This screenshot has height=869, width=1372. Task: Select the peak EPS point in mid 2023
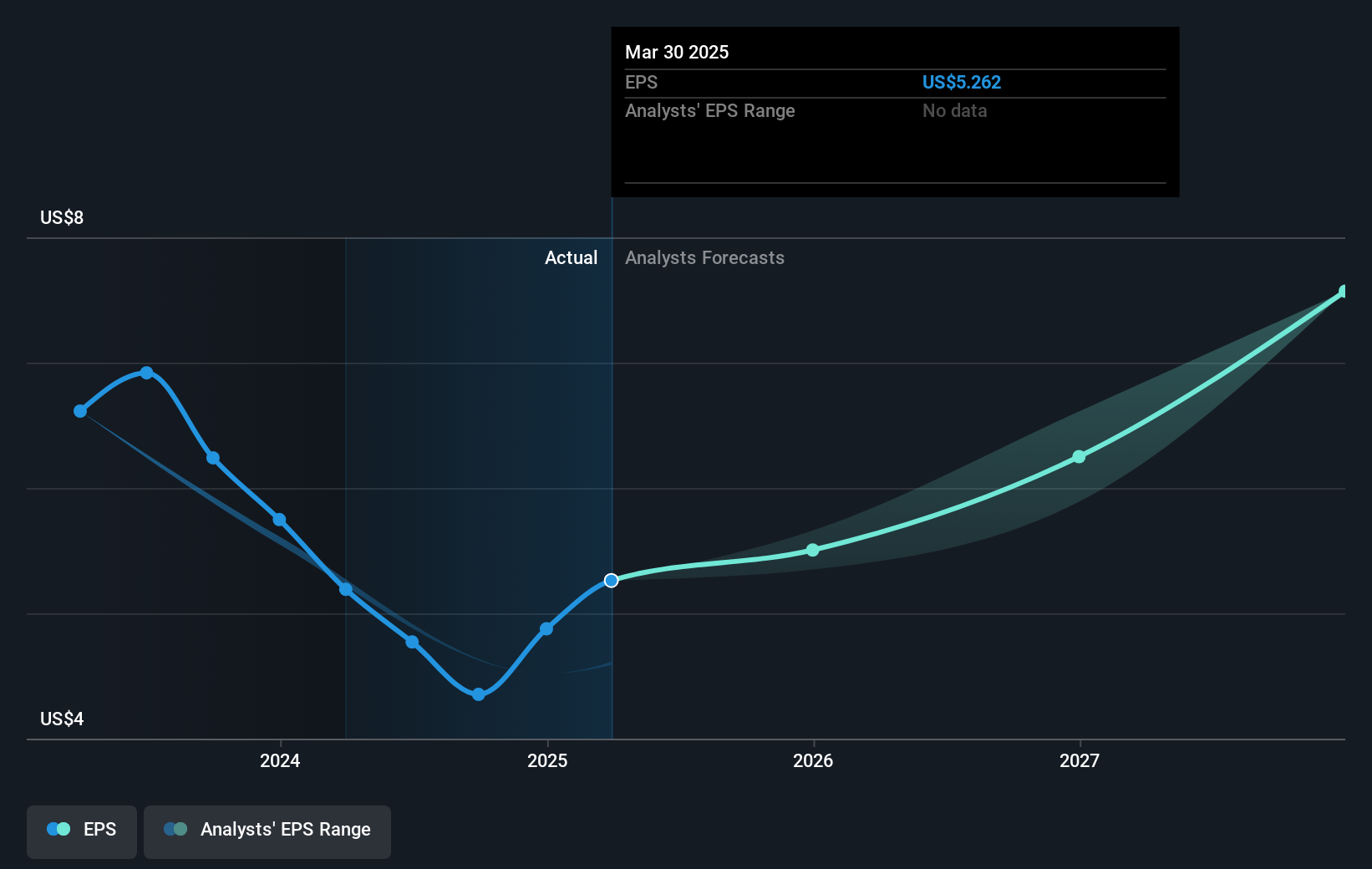tap(146, 373)
